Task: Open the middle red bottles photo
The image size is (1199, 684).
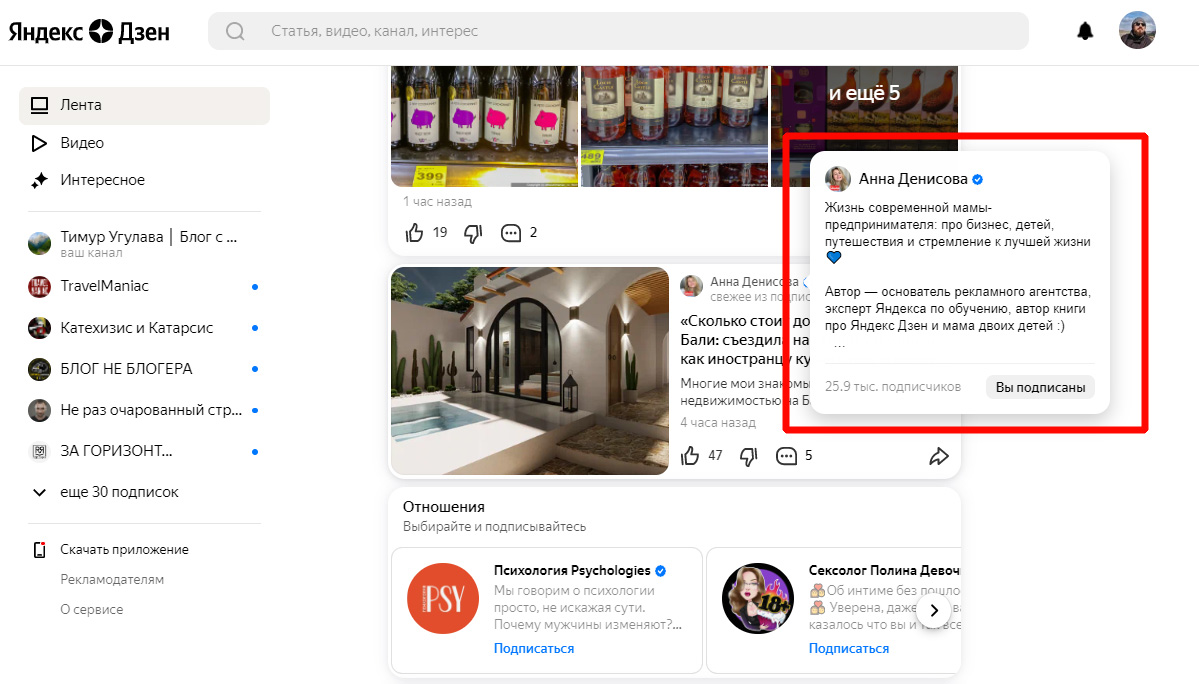Action: coord(674,126)
